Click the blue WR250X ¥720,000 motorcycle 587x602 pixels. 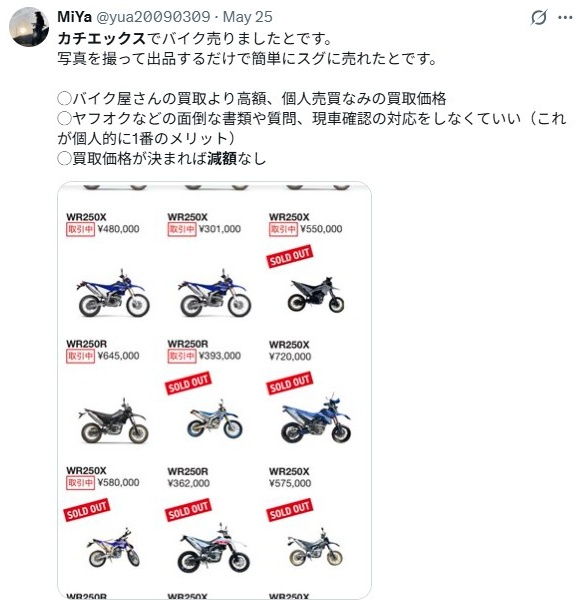point(316,418)
